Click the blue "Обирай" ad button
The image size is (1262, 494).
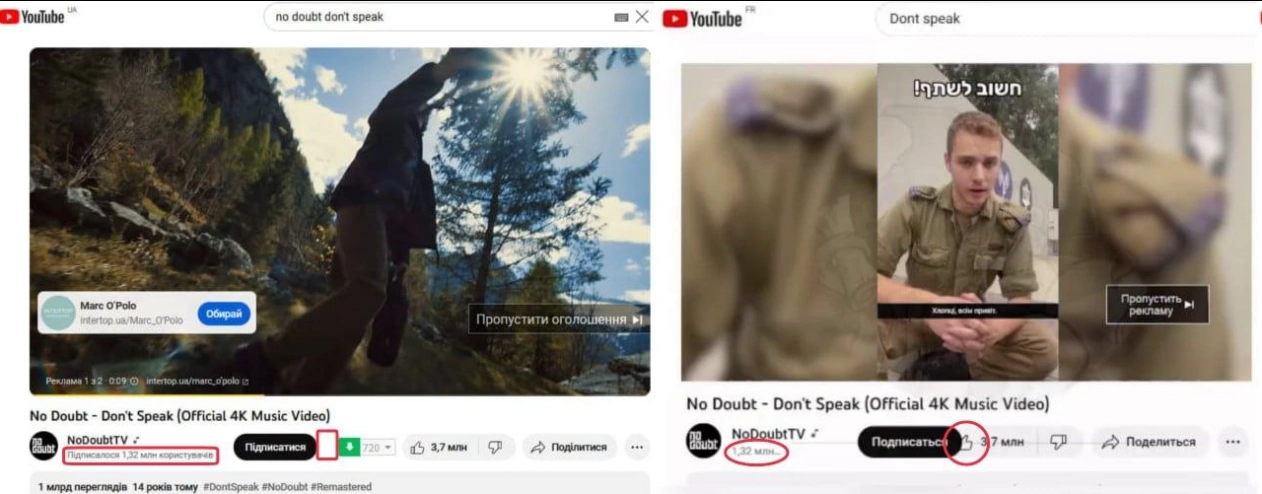(224, 314)
